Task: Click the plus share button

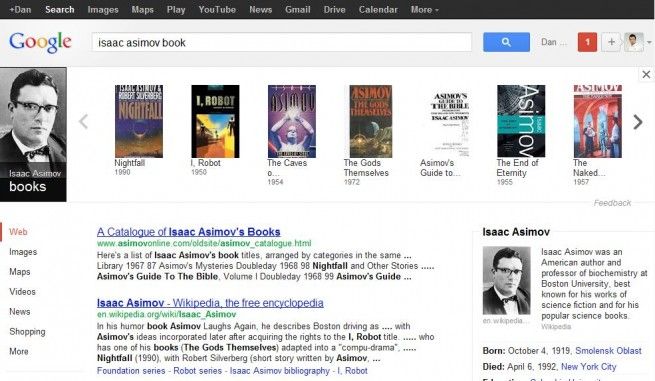Action: point(611,42)
